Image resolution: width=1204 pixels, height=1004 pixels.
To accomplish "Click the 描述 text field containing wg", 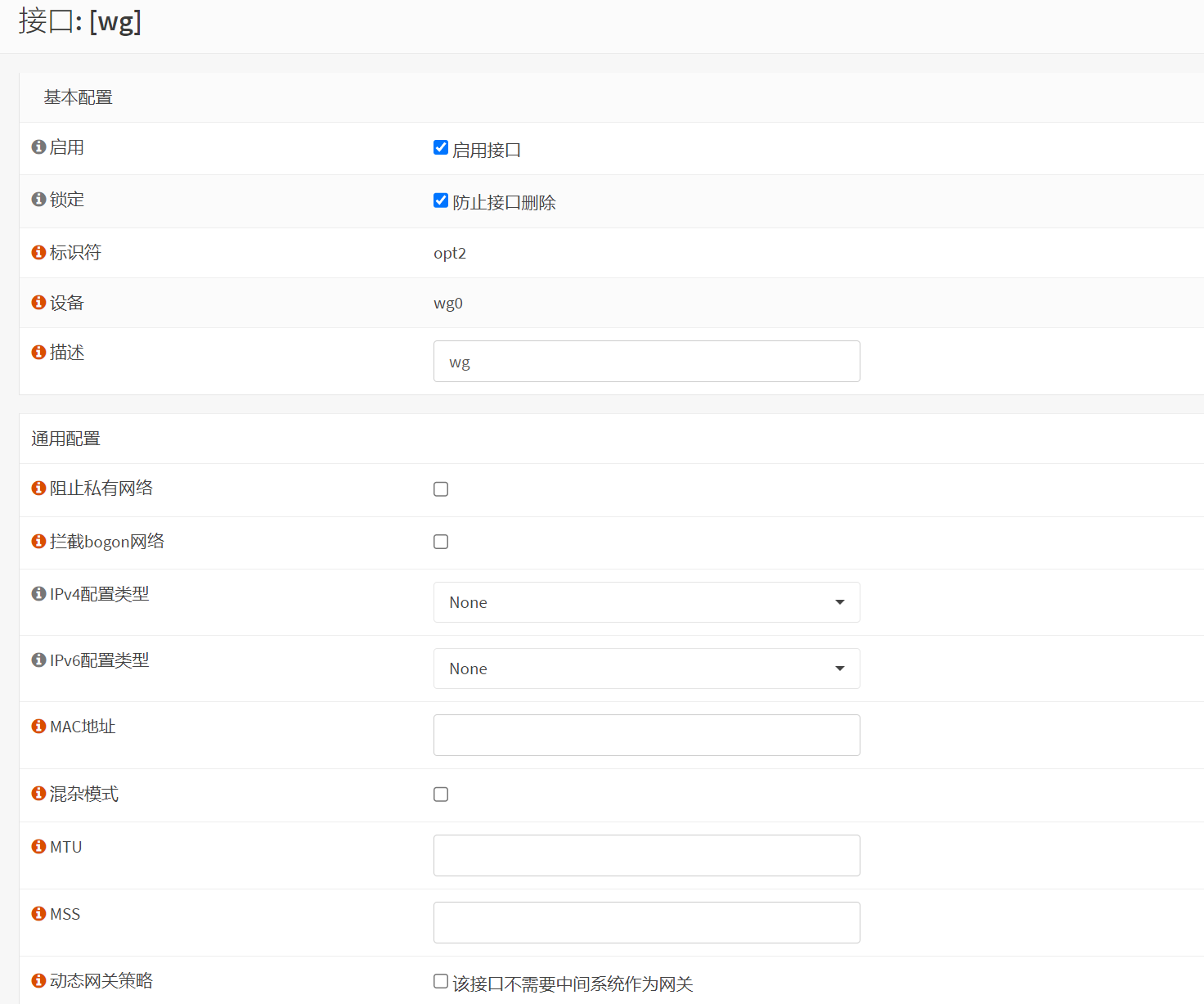I will pyautogui.click(x=646, y=362).
